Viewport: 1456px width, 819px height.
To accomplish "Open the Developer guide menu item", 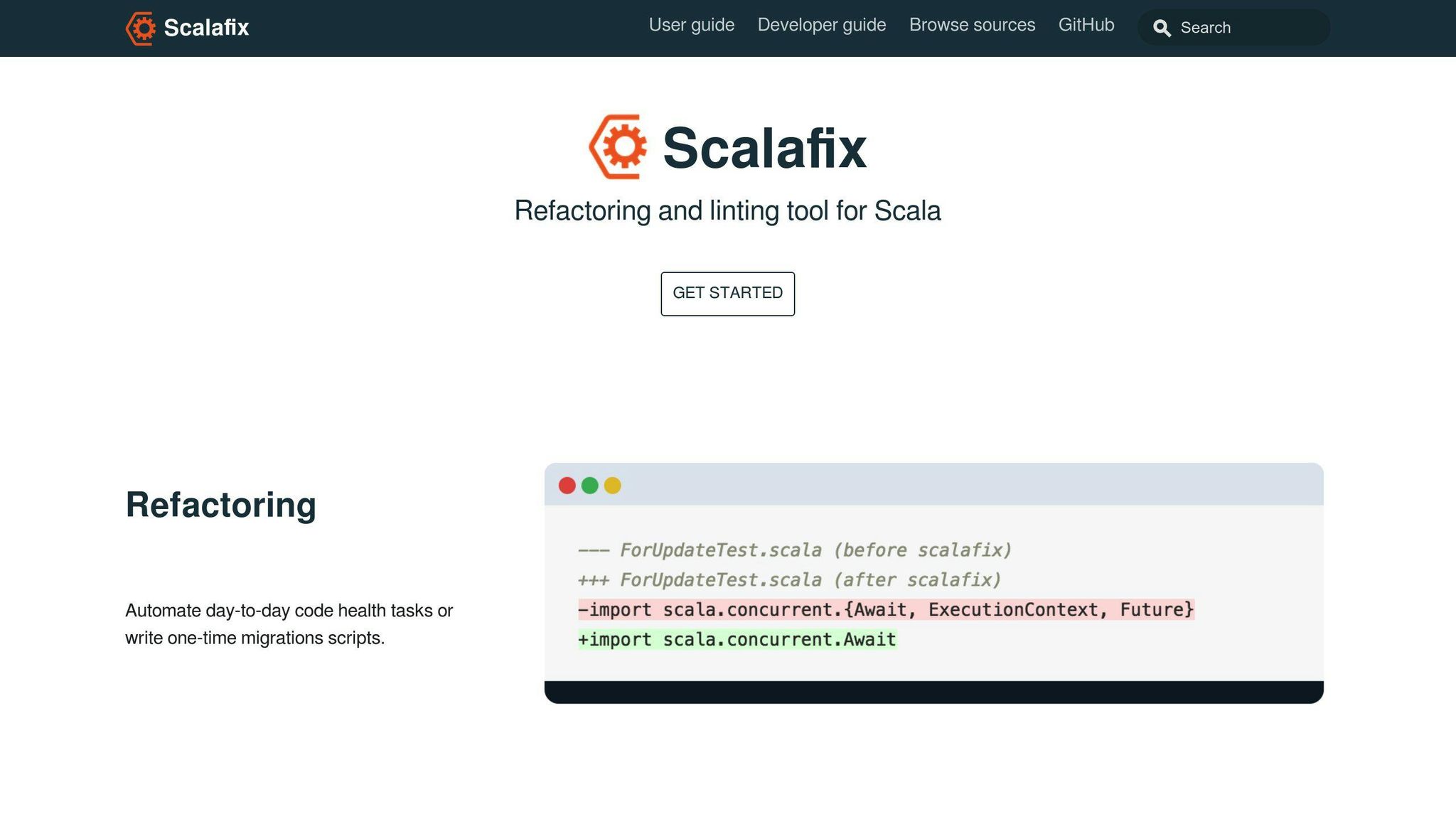I will (821, 25).
